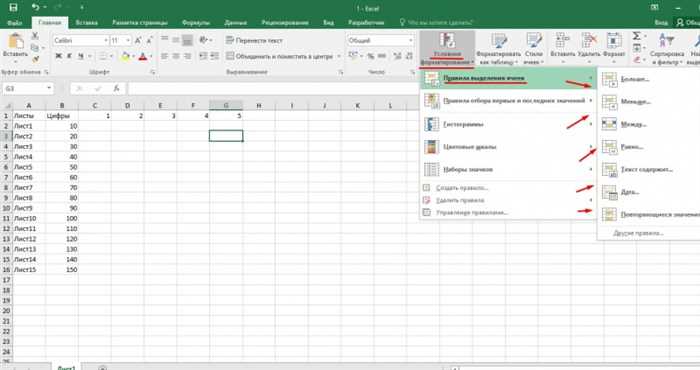Switch to the Вставка tab
This screenshot has height=370, width=700.
pos(87,23)
